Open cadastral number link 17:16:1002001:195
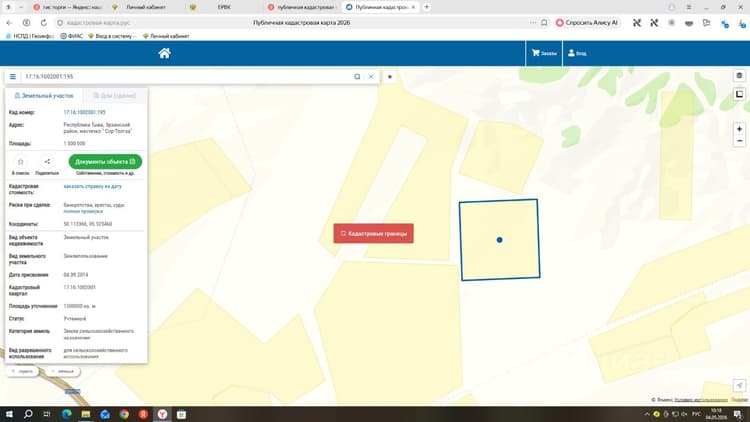Image resolution: width=750 pixels, height=422 pixels. (85, 112)
